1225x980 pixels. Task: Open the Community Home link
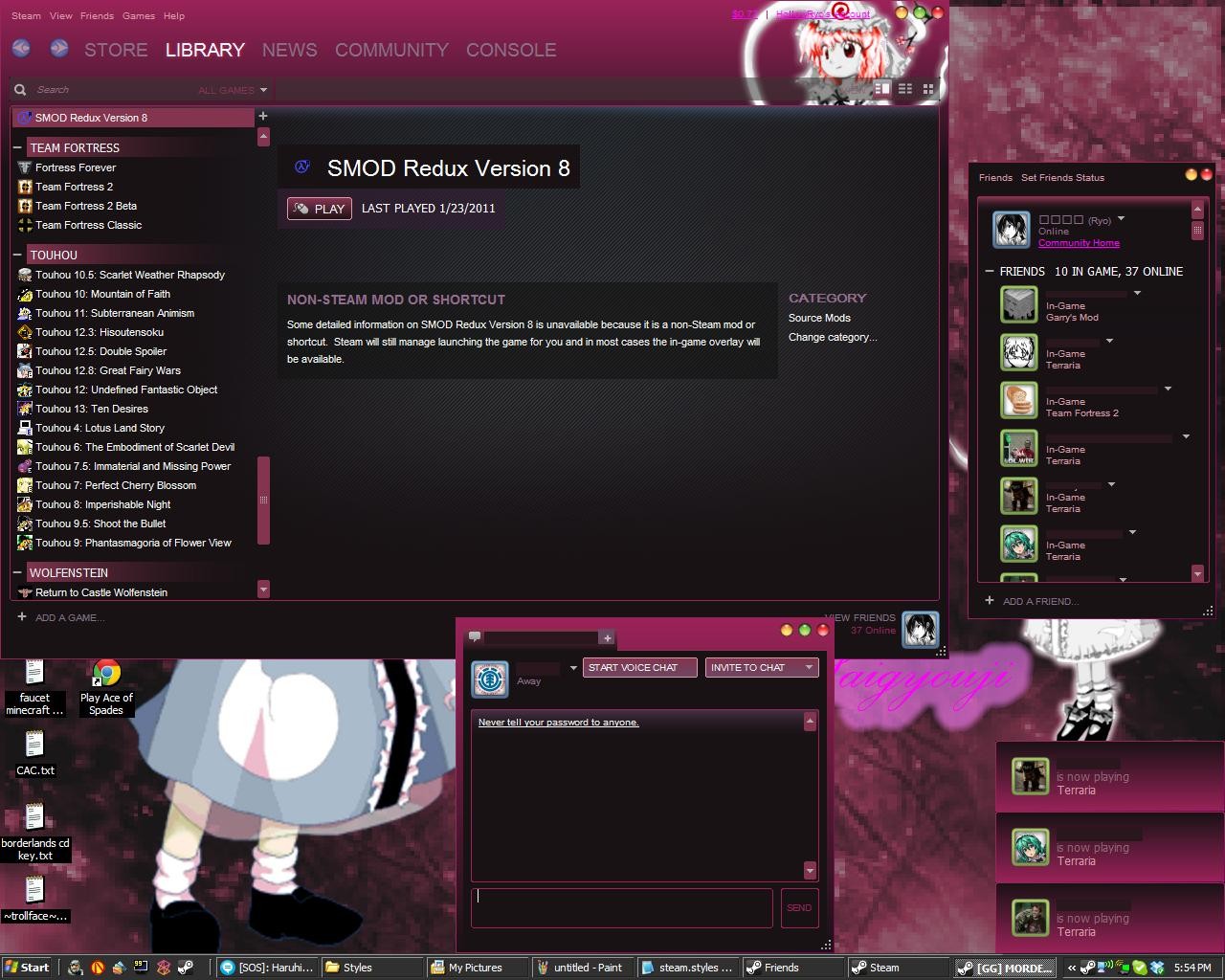[1079, 243]
